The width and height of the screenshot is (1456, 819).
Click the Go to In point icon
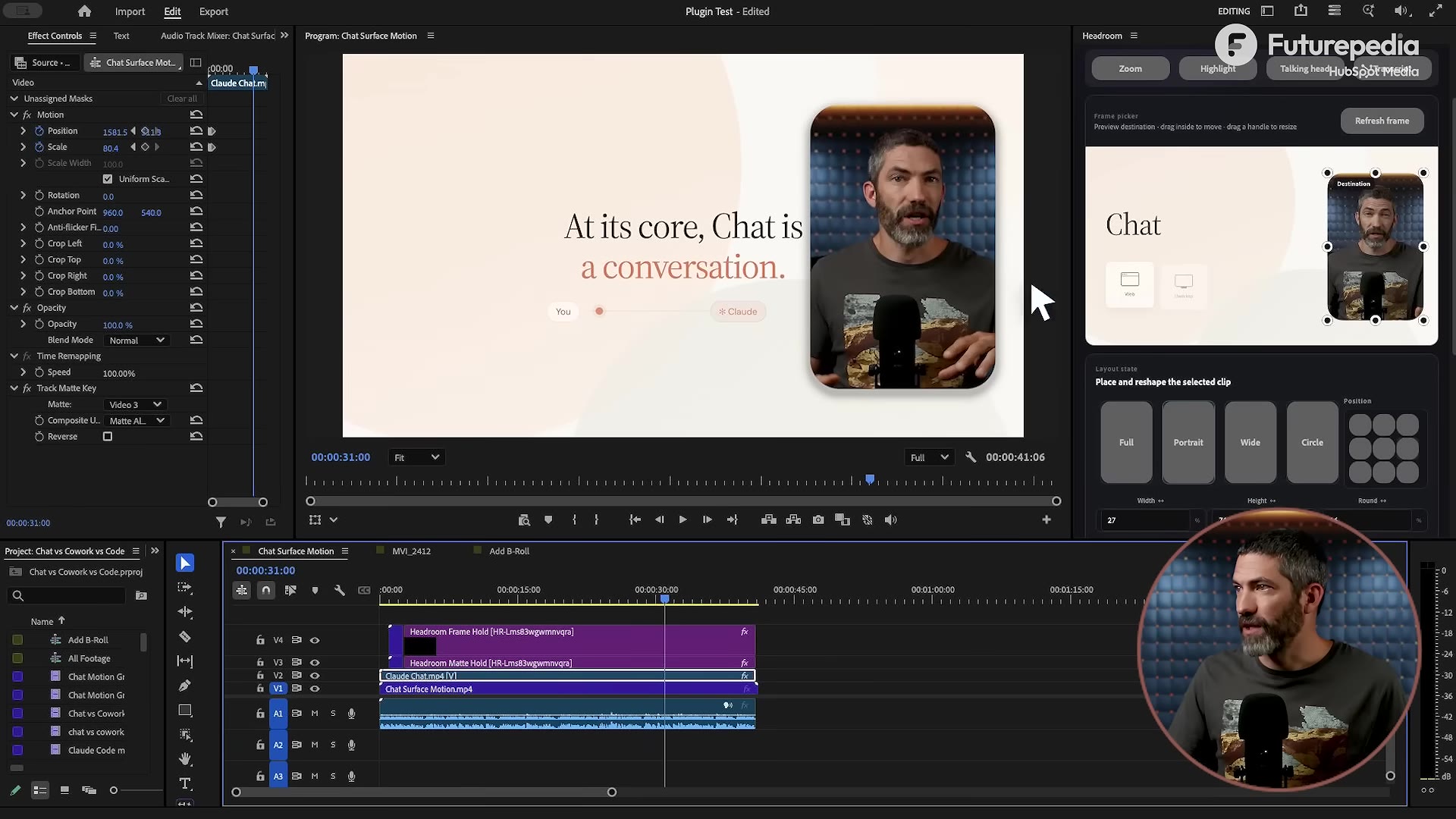coord(635,519)
